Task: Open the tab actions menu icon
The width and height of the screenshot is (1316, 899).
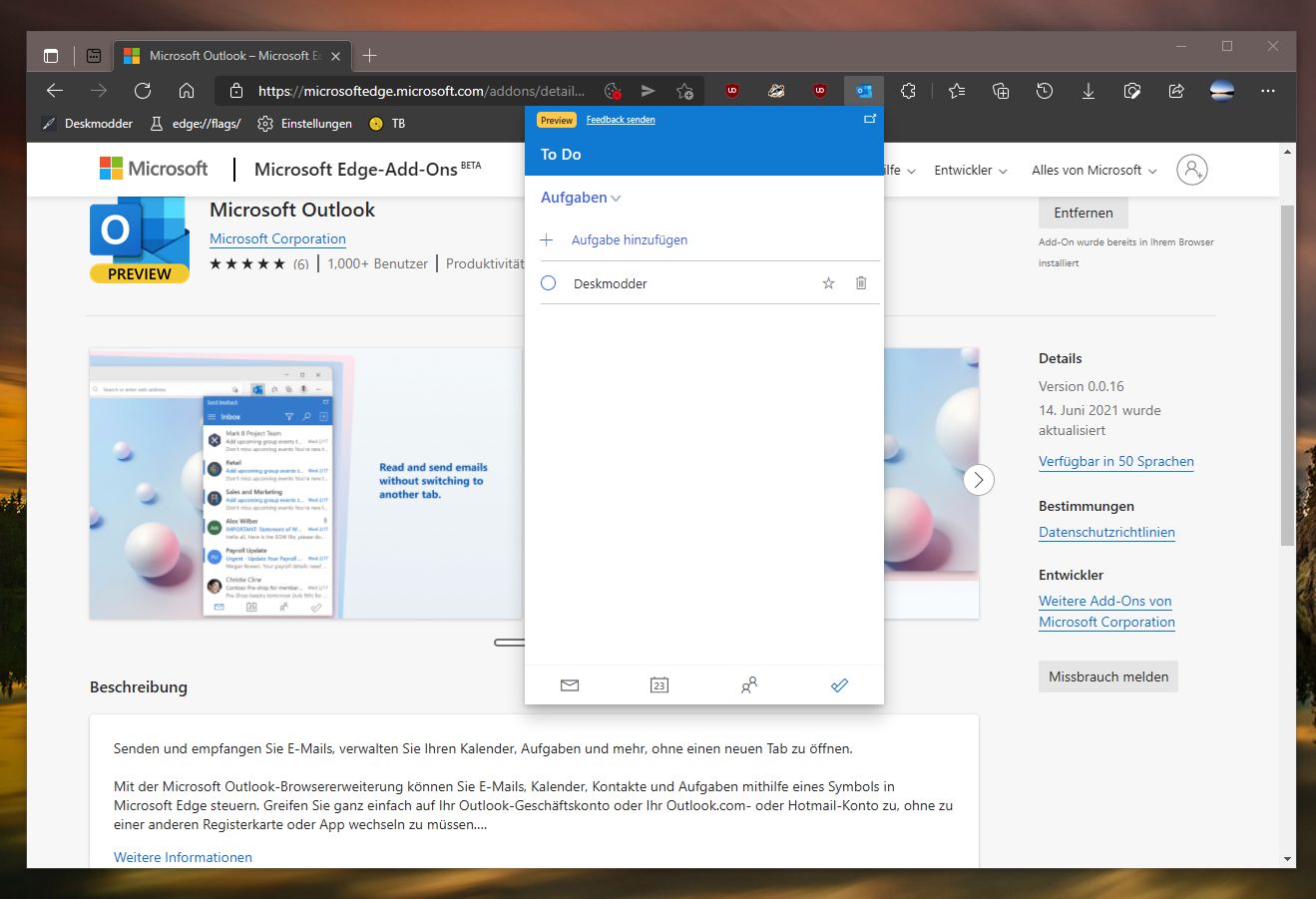Action: click(x=94, y=56)
